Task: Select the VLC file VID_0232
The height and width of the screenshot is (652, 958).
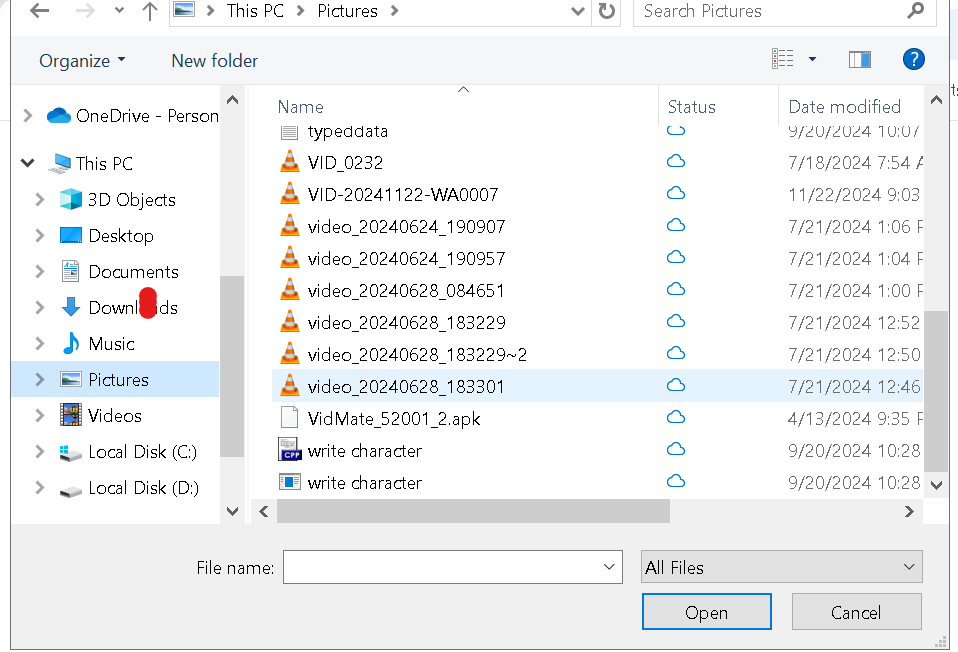Action: [345, 163]
